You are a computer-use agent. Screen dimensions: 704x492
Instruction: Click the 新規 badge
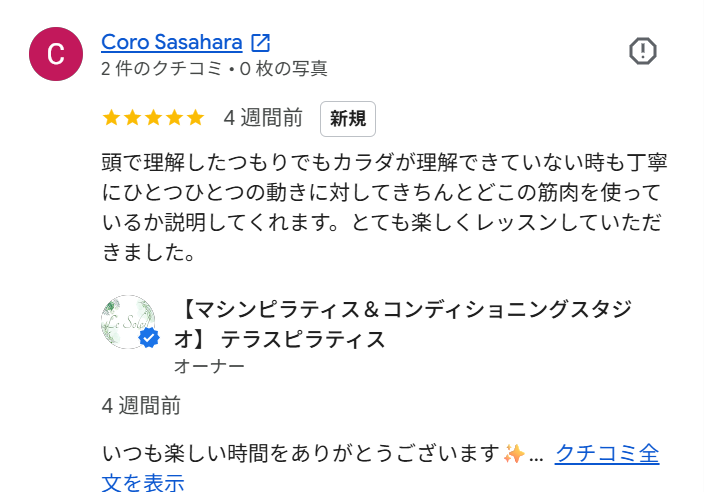coord(348,119)
